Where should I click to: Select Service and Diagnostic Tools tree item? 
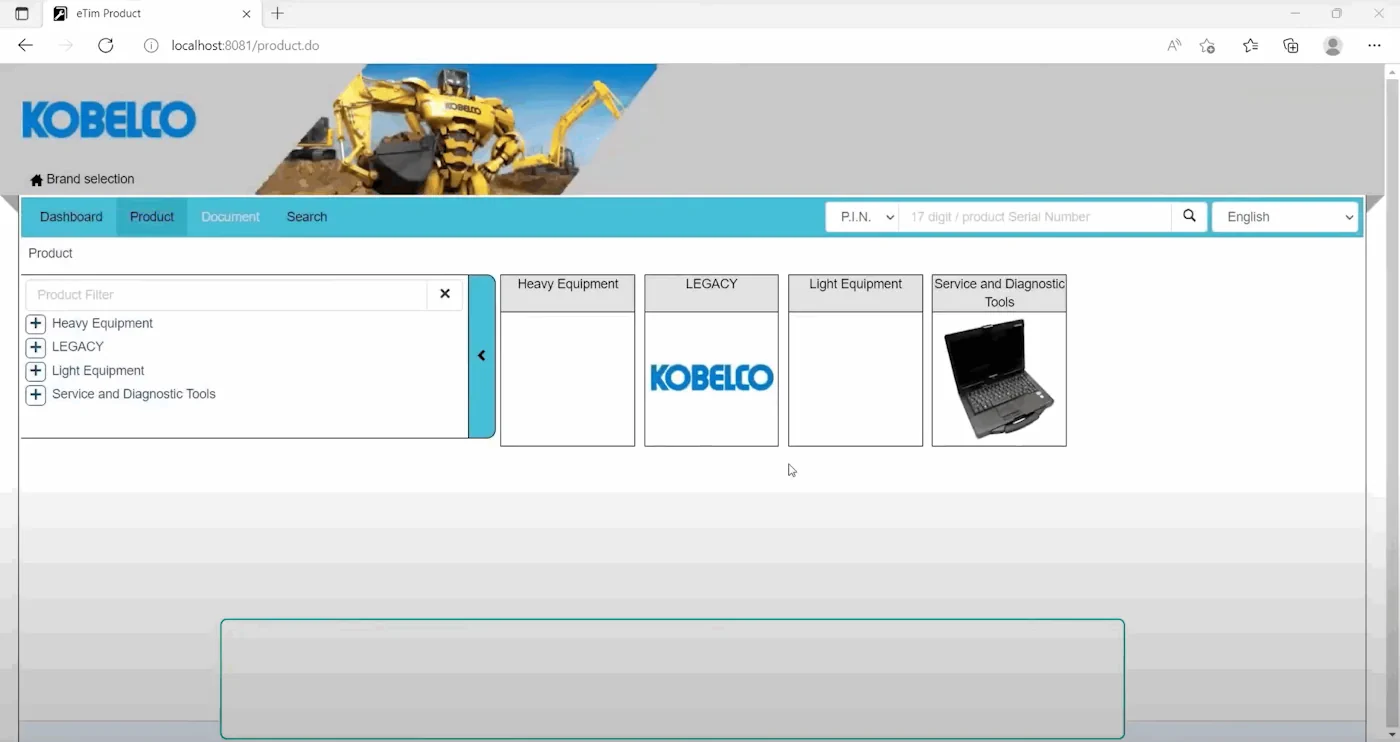point(134,395)
